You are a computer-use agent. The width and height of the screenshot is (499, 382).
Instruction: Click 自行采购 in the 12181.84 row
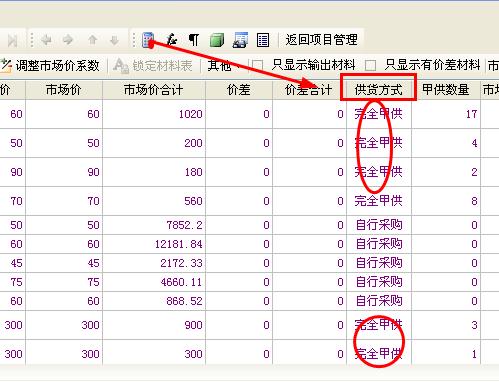pyautogui.click(x=379, y=244)
